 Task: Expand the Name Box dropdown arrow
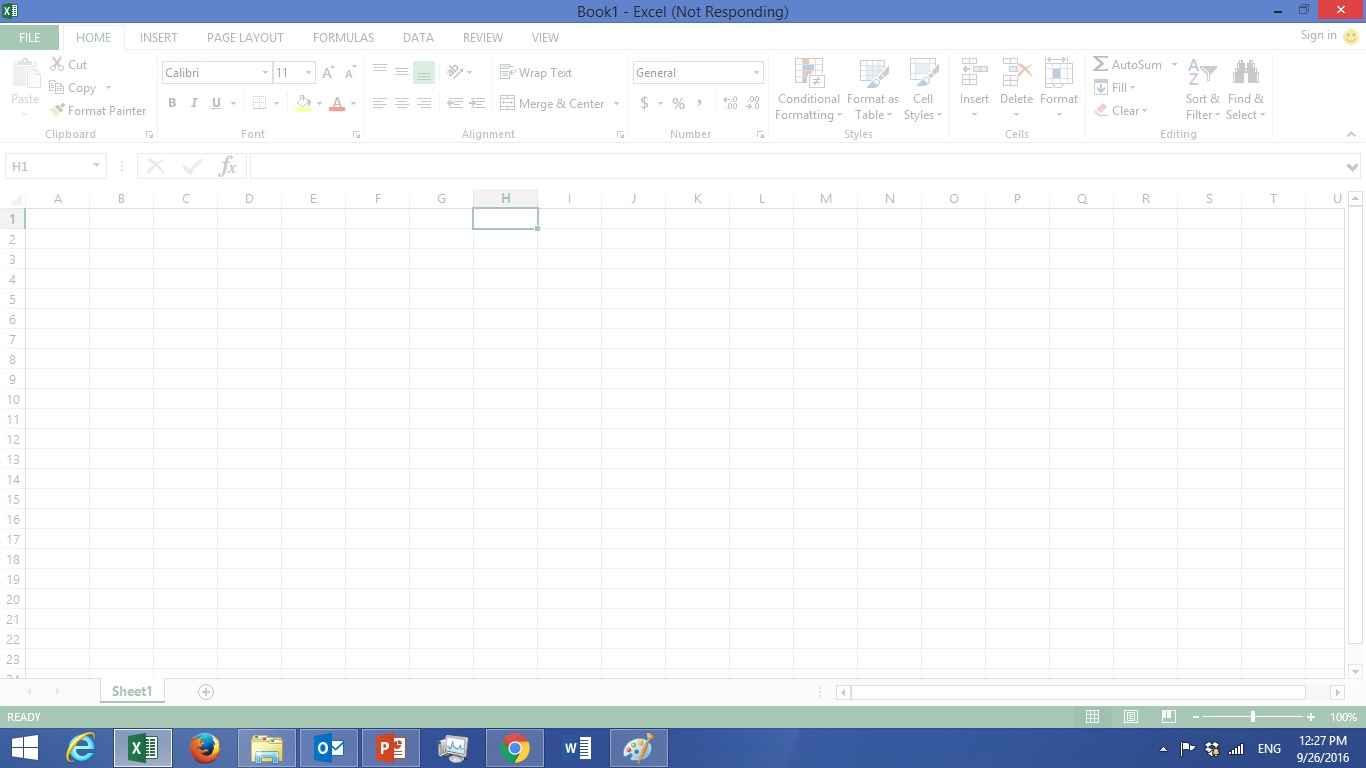(x=96, y=166)
